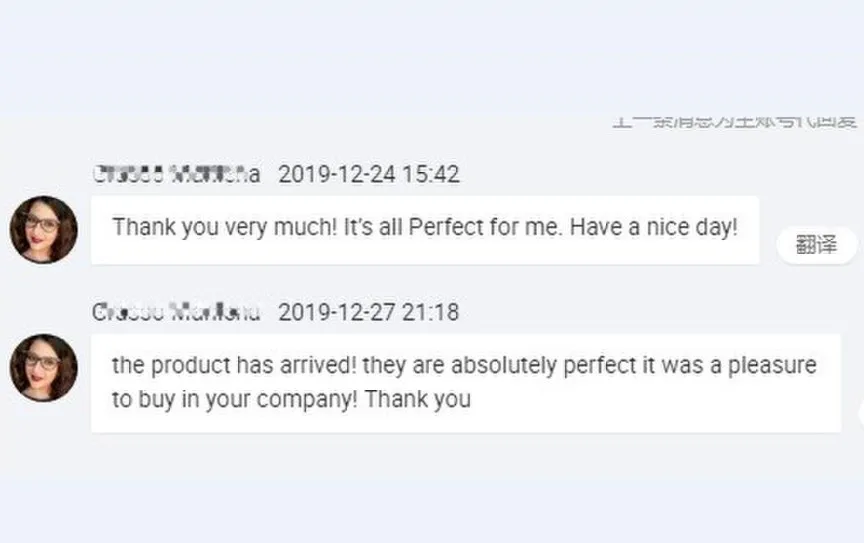Select the time 15:42
The image size is (864, 543).
[x=431, y=174]
